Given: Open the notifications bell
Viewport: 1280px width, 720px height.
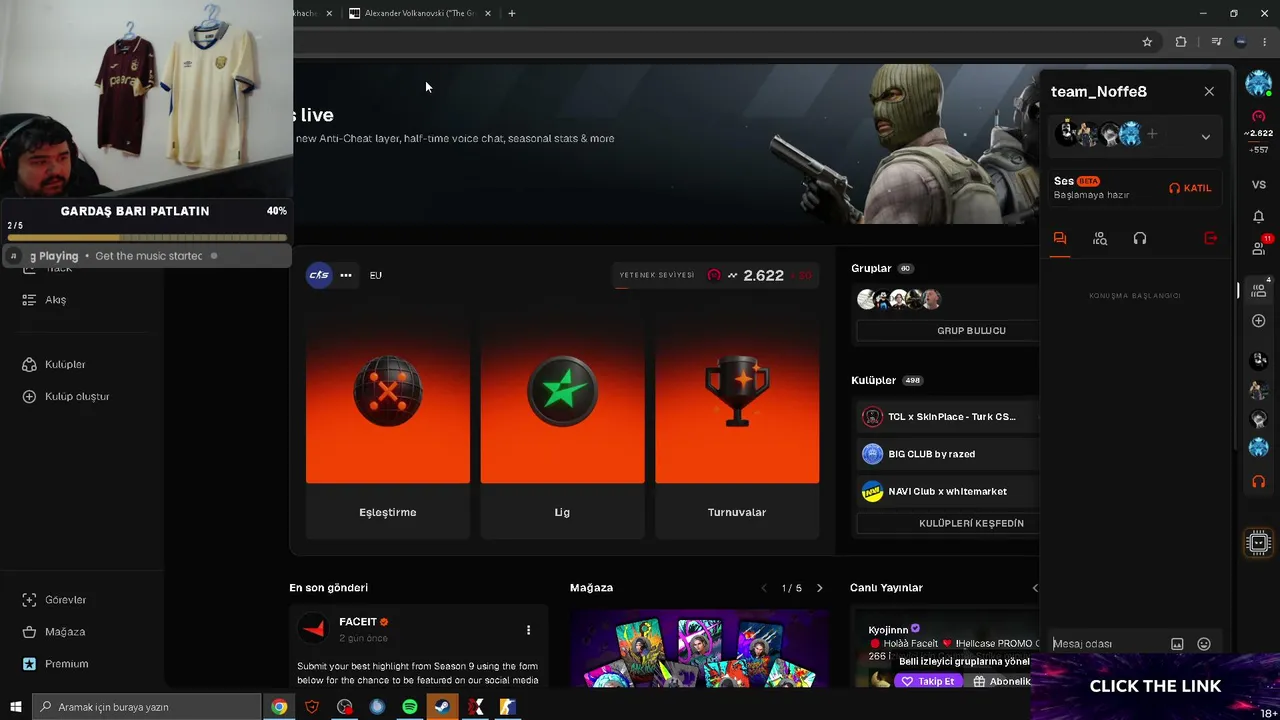Looking at the screenshot, I should click(1259, 217).
